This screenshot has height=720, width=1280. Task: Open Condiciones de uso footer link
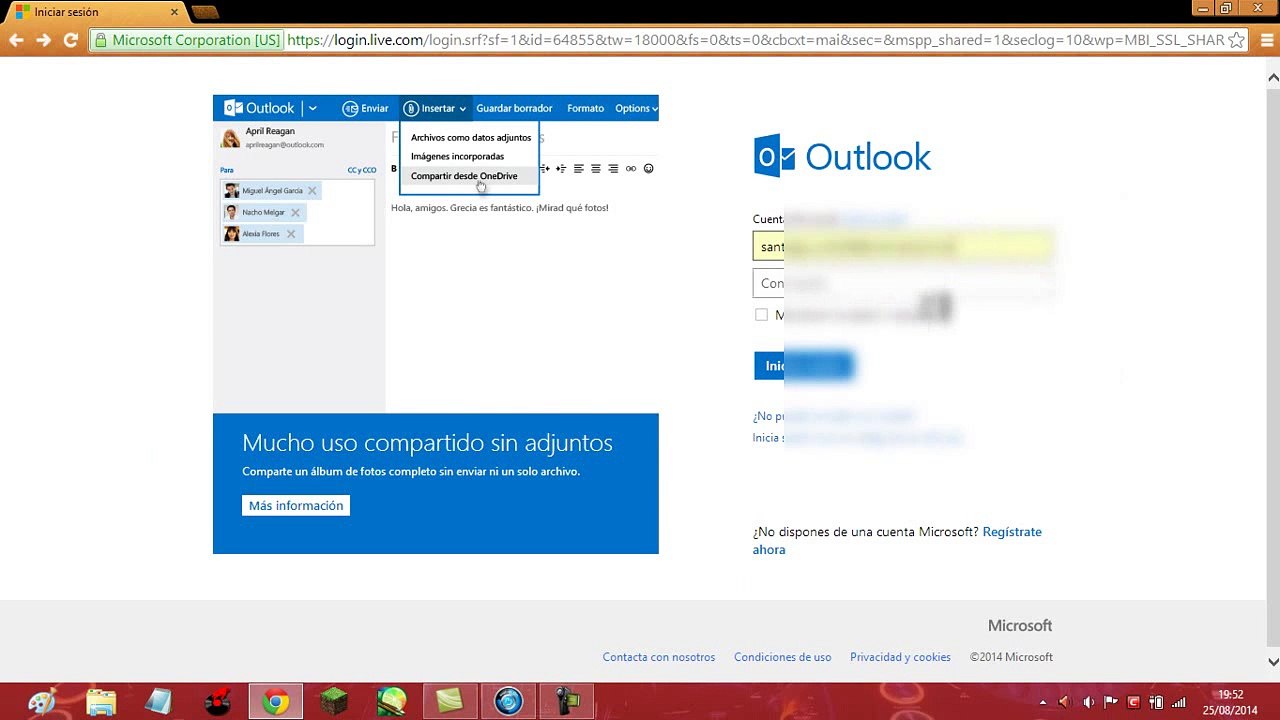pyautogui.click(x=783, y=657)
